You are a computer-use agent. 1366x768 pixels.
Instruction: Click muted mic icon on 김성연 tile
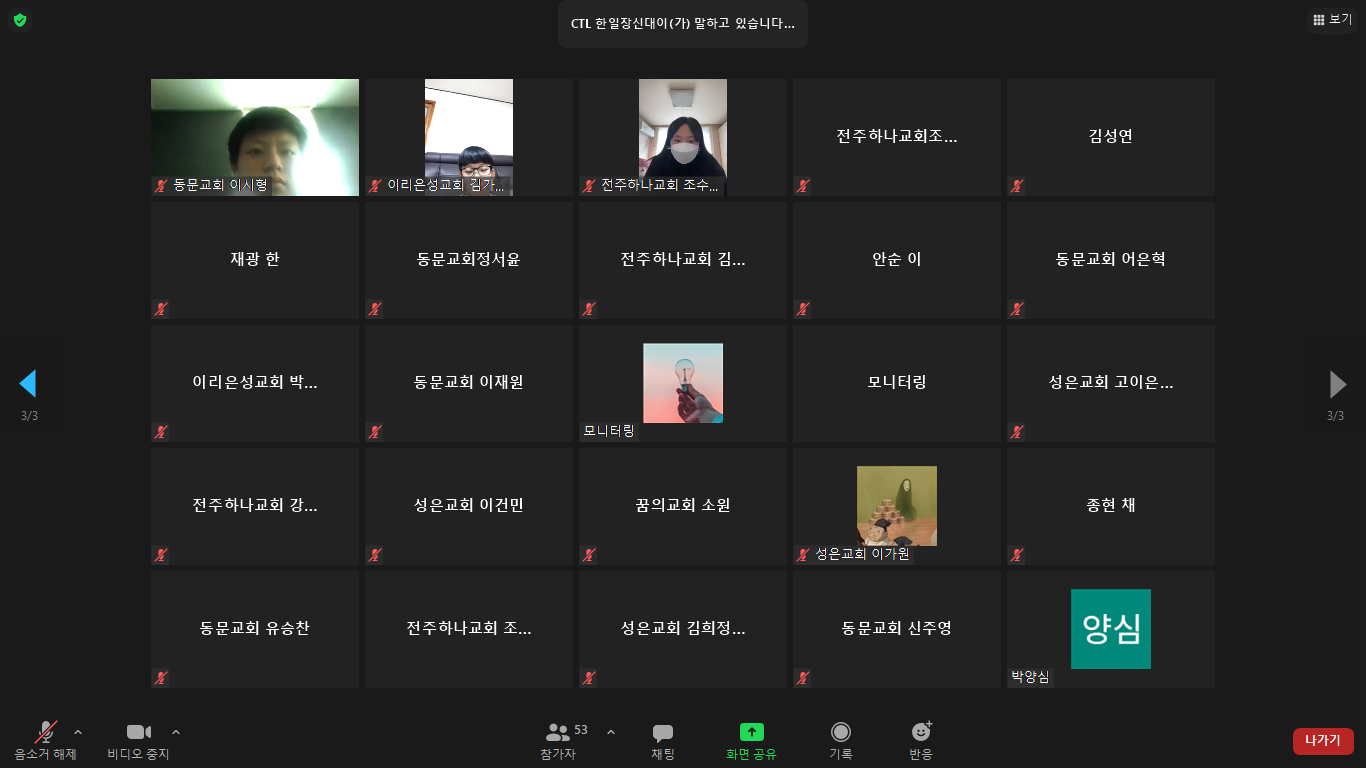1017,186
